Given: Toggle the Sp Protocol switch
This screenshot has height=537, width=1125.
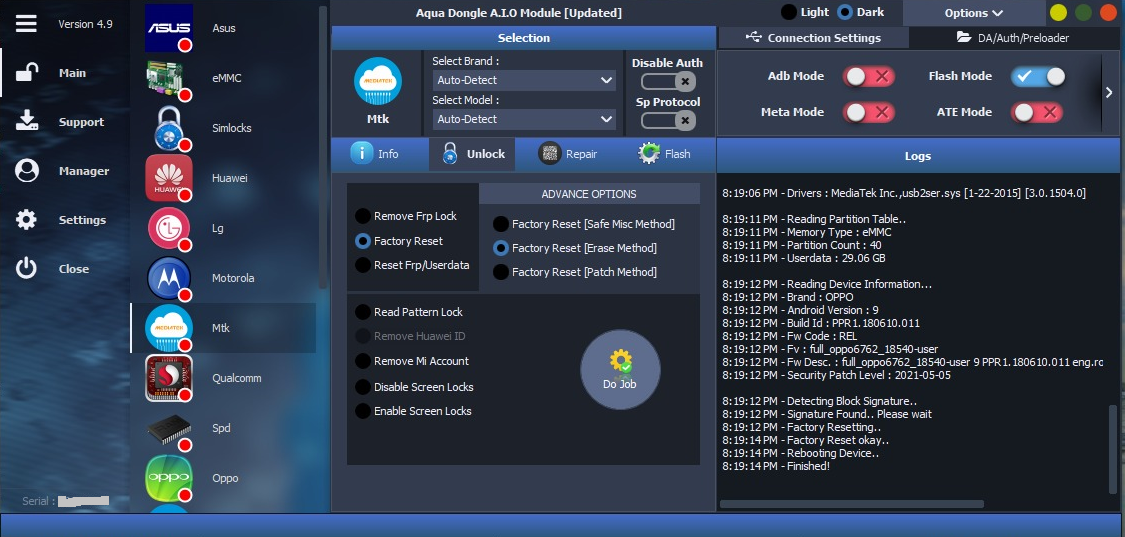Looking at the screenshot, I should (667, 120).
